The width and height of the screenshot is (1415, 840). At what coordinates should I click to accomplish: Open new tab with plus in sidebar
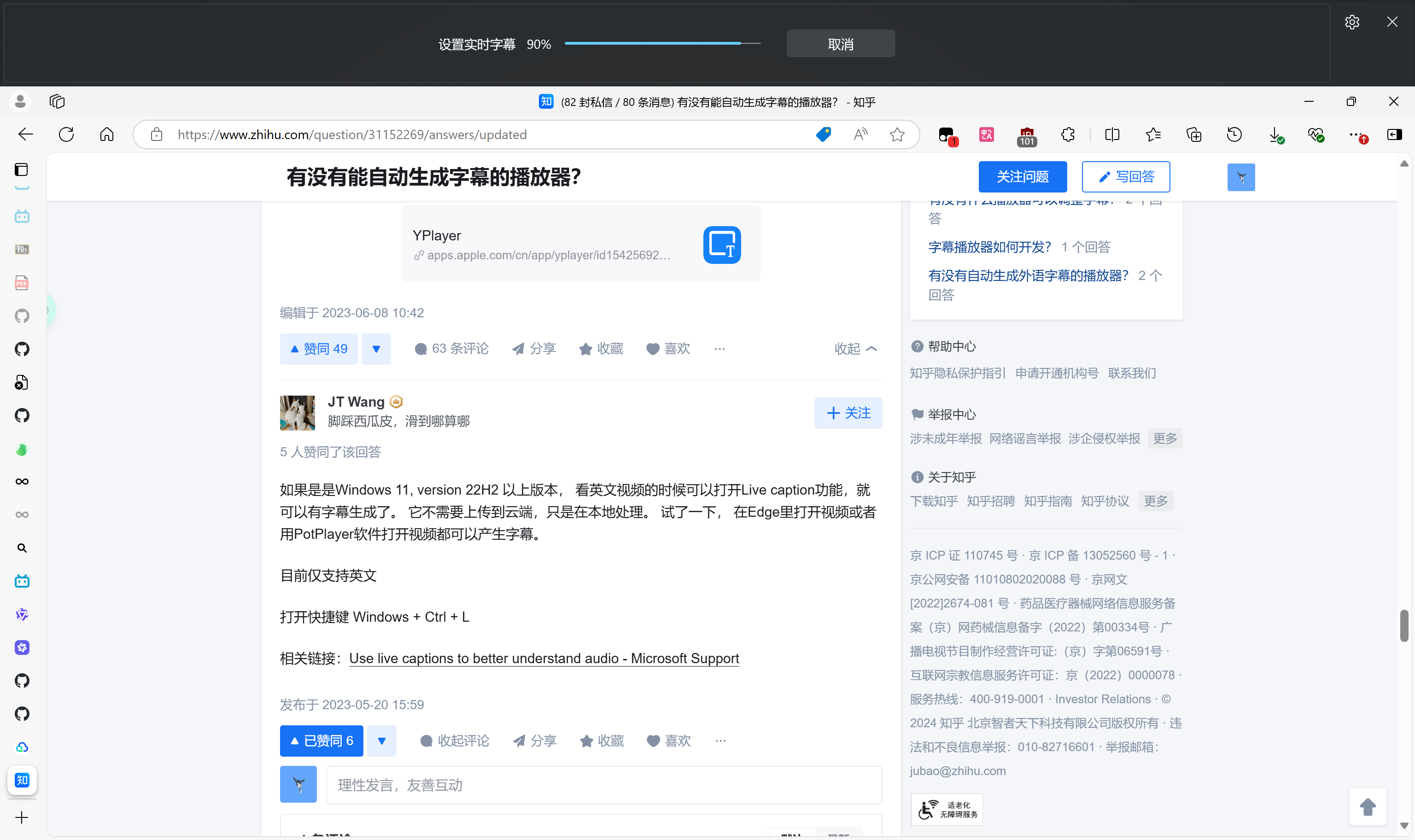tap(22, 817)
